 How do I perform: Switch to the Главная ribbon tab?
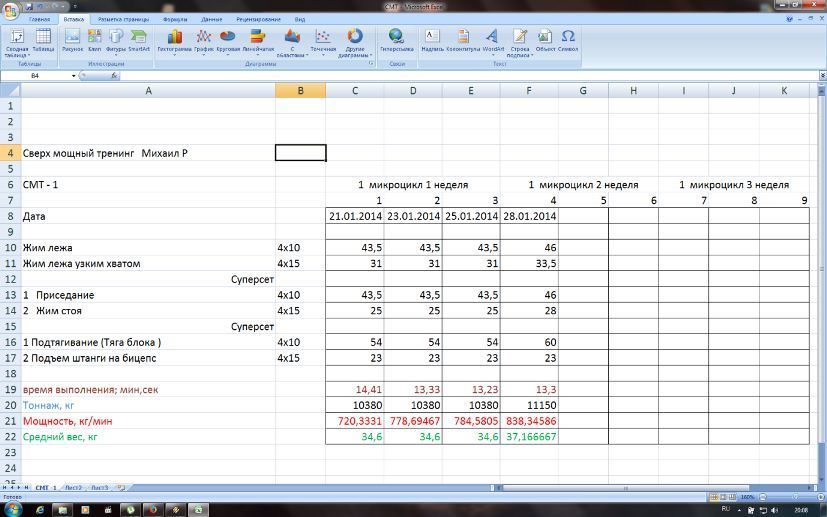(x=40, y=19)
